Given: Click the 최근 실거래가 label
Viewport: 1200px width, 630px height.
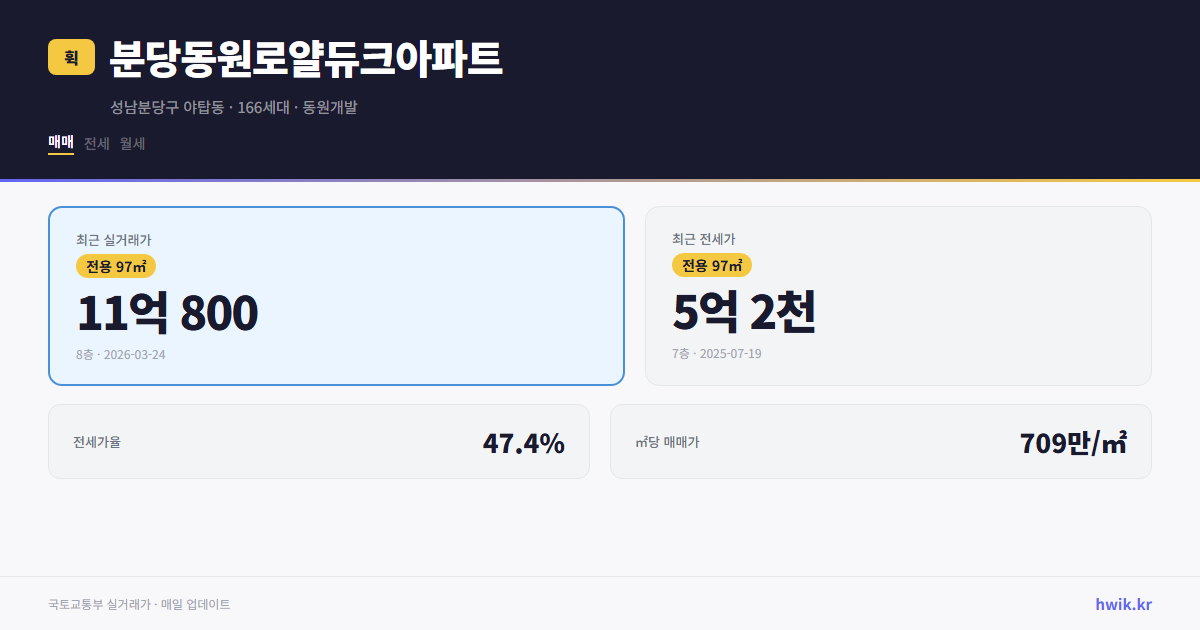Looking at the screenshot, I should [x=112, y=239].
